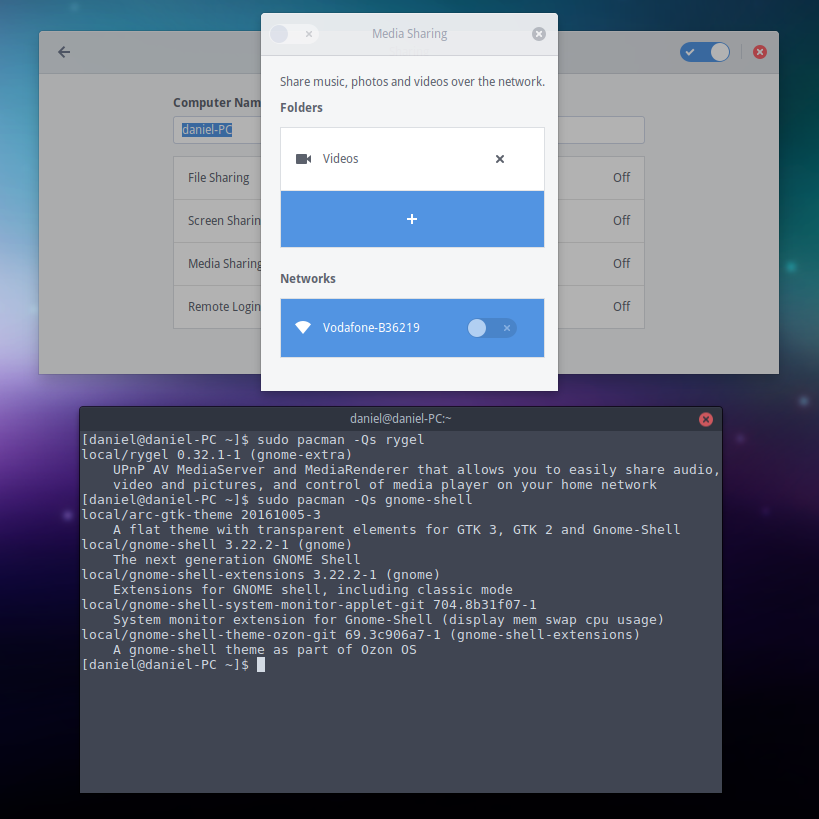Open the File Sharing row
Screen dimensions: 819x819
point(408,178)
